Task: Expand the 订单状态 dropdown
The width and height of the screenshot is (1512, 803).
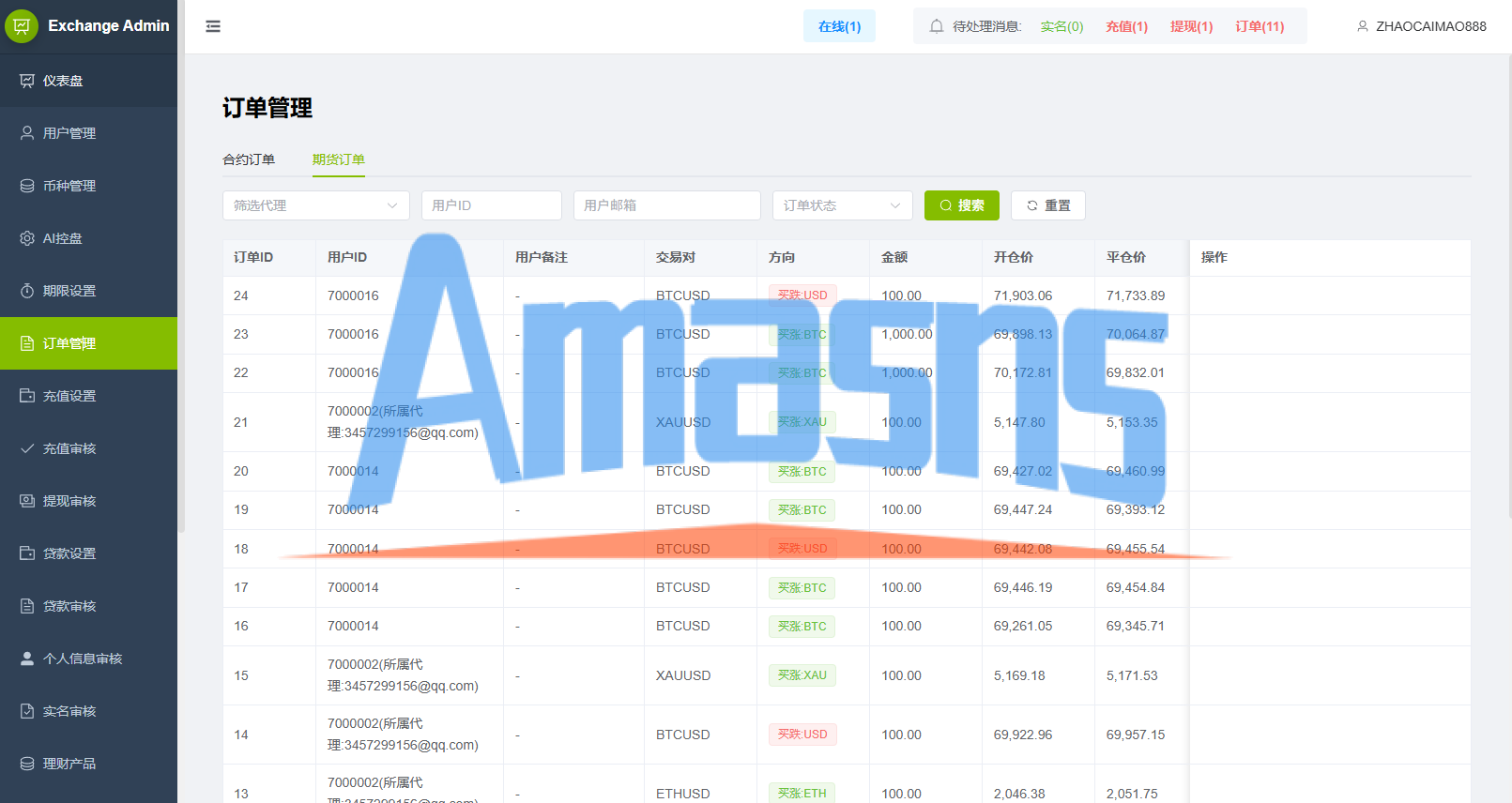Action: (x=842, y=205)
